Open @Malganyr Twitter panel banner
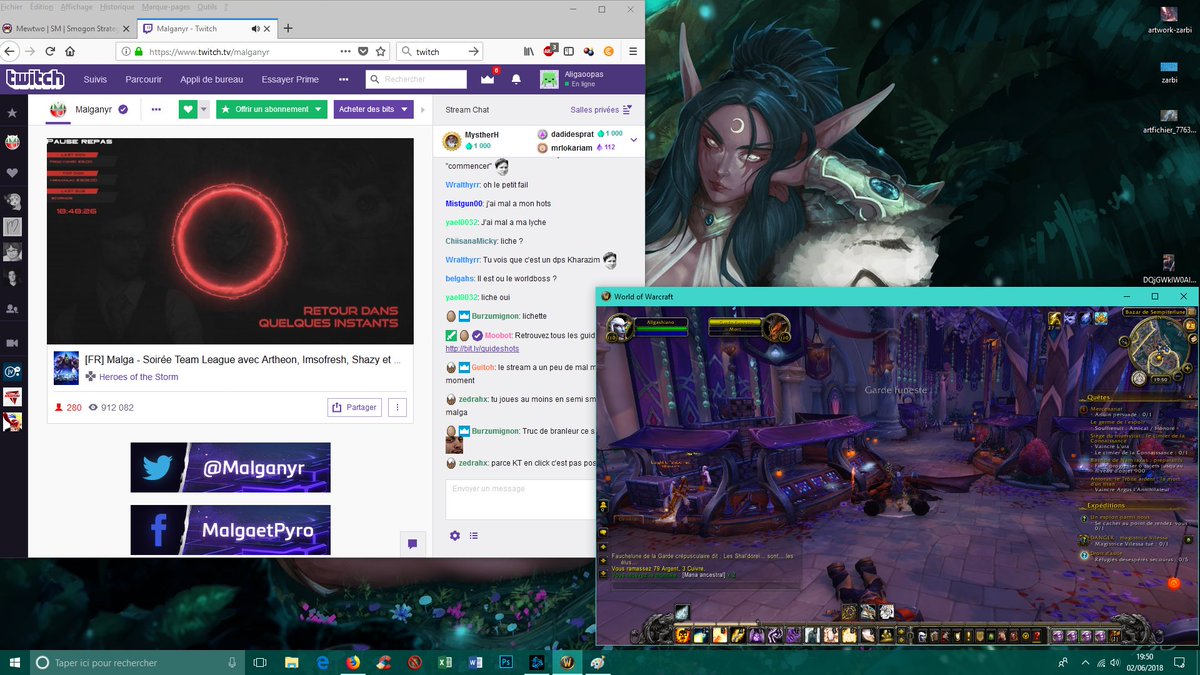This screenshot has width=1200, height=675. click(x=230, y=468)
